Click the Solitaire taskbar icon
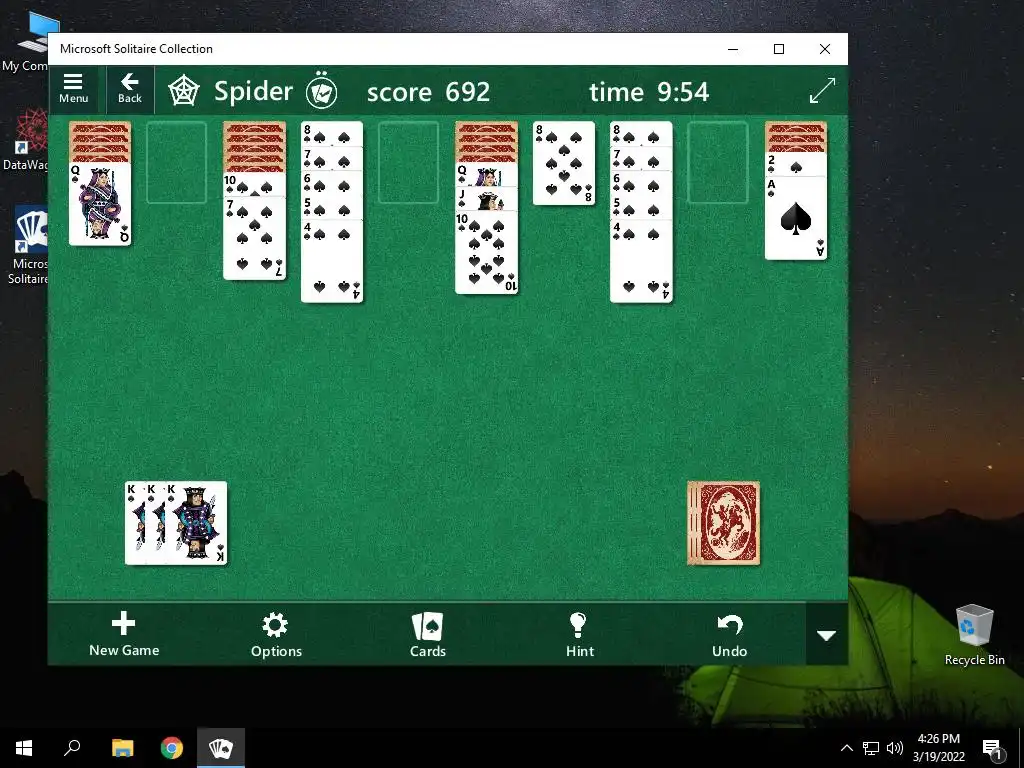 click(221, 748)
